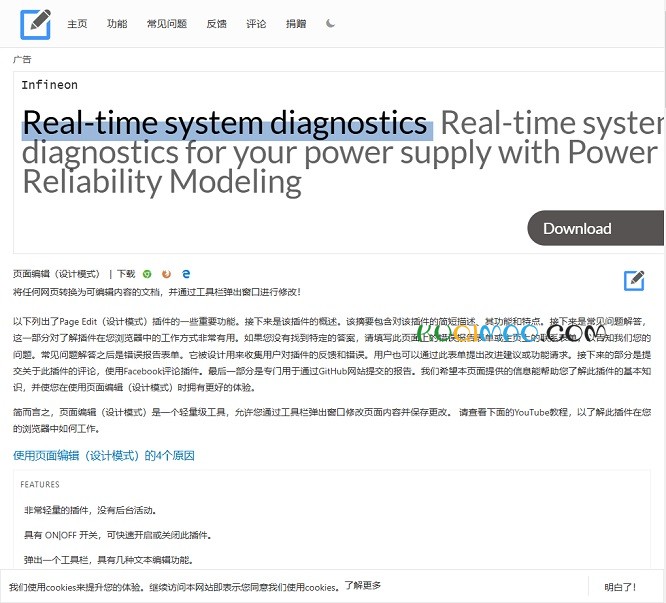Click the highlighted 'Real-time system diagnostics' ad headline
Image resolution: width=666 pixels, height=603 pixels.
pos(225,124)
